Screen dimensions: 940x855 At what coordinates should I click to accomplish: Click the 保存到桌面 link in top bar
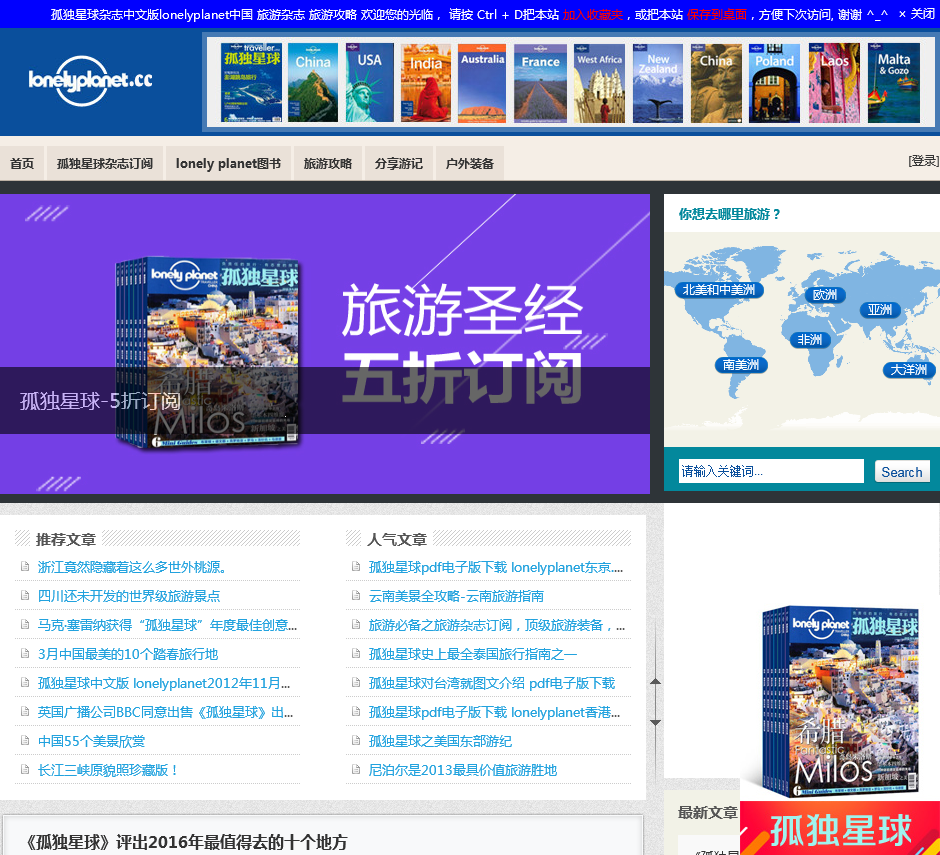click(716, 14)
